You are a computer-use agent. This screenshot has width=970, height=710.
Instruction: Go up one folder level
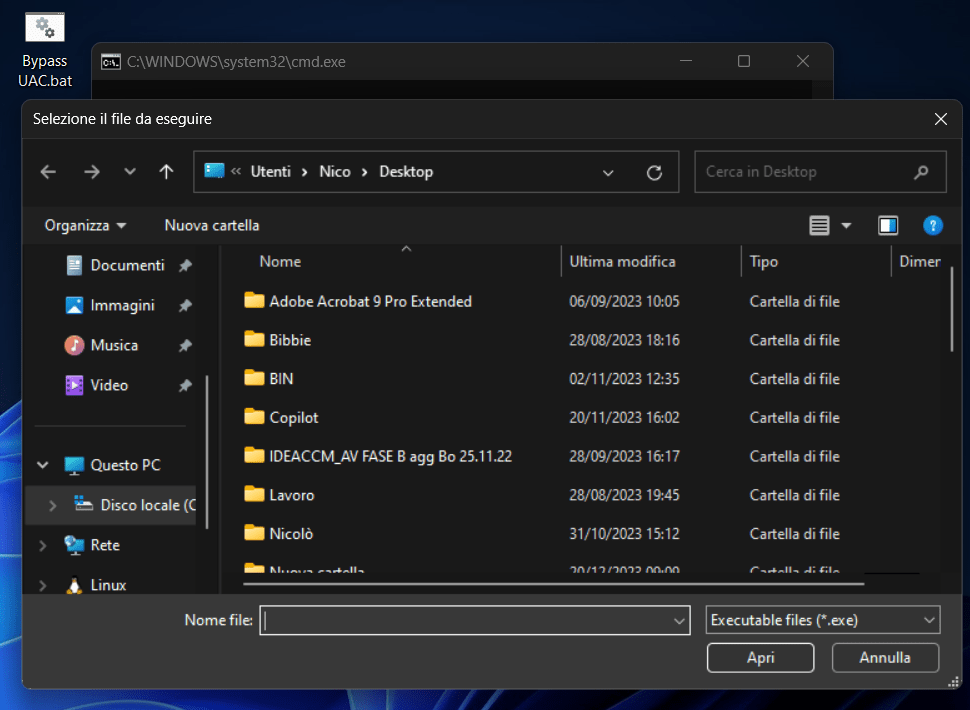tap(167, 172)
